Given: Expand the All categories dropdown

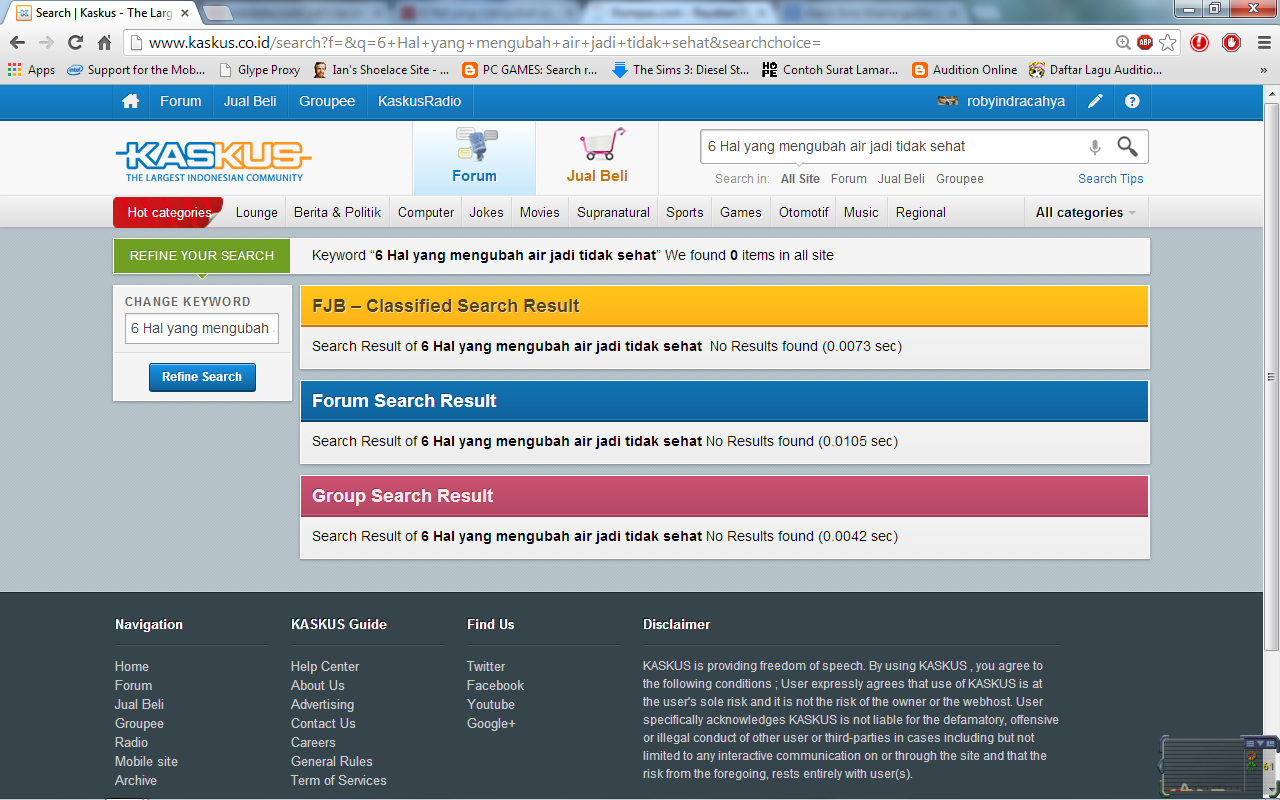Looking at the screenshot, I should pos(1086,212).
